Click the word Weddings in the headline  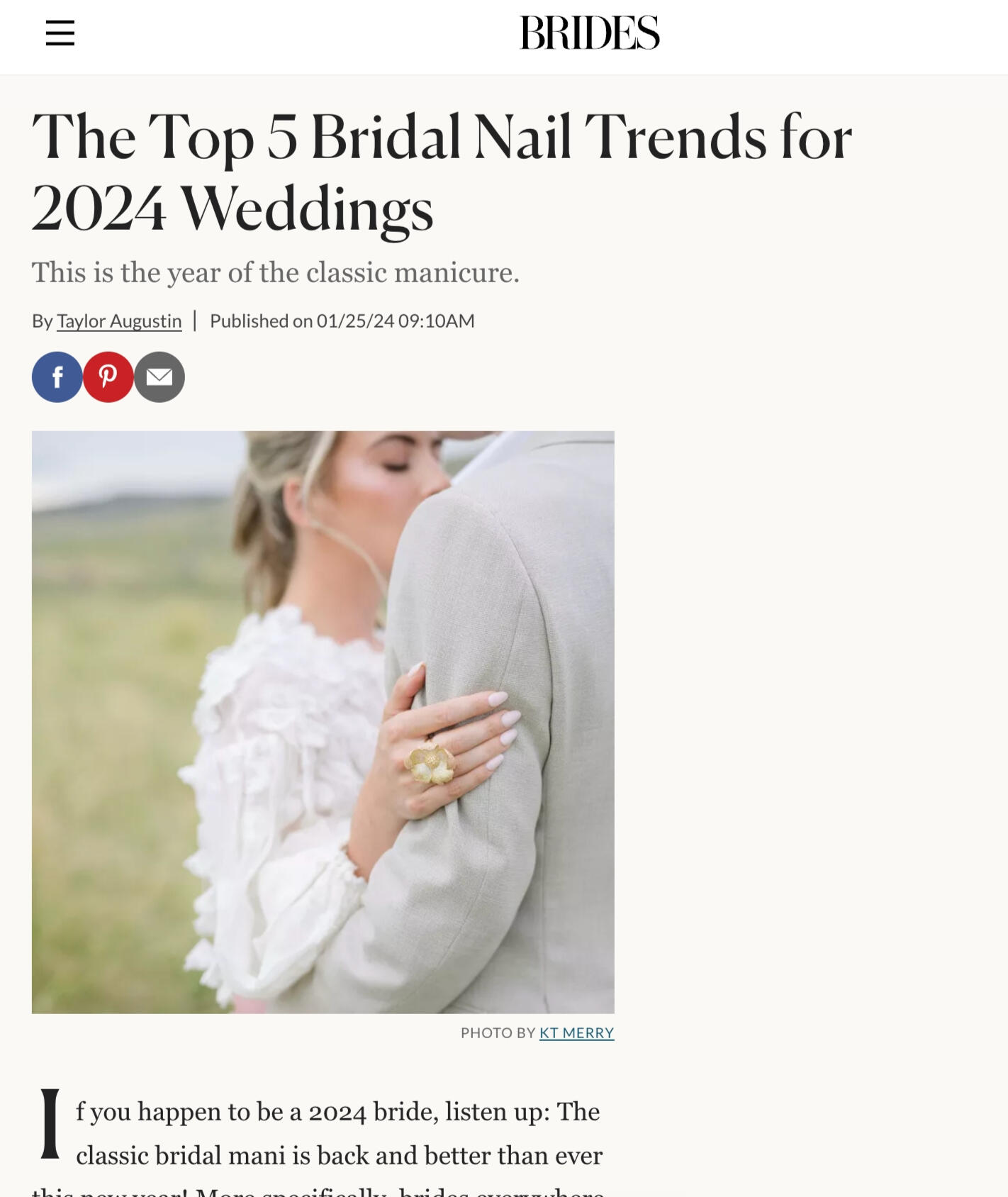(306, 210)
